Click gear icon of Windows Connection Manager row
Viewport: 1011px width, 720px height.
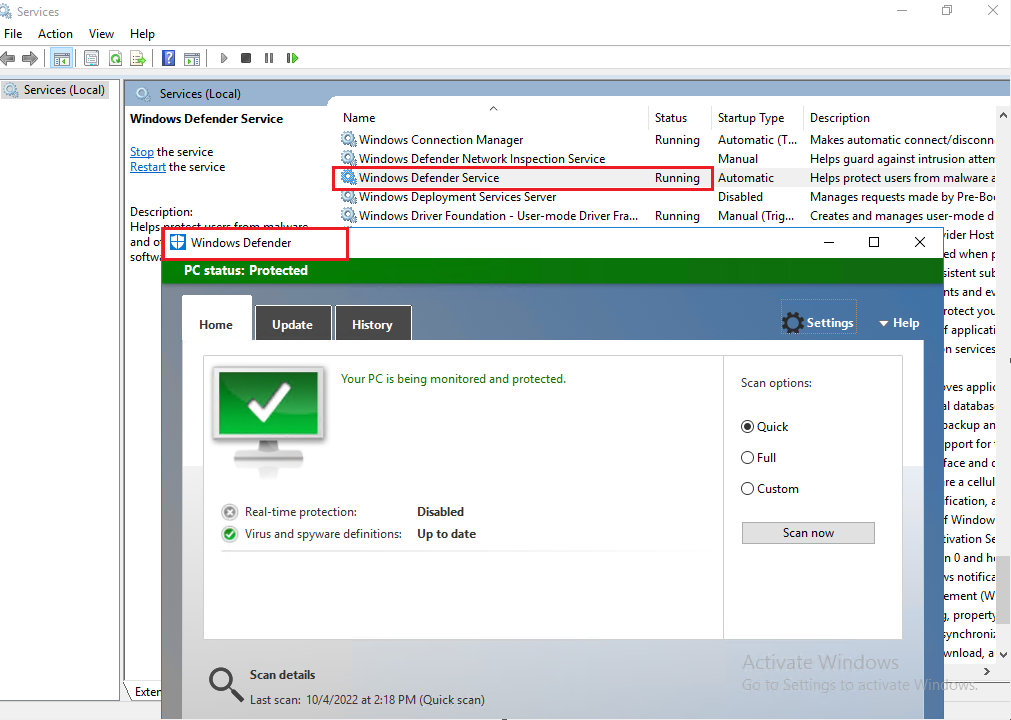pos(349,139)
